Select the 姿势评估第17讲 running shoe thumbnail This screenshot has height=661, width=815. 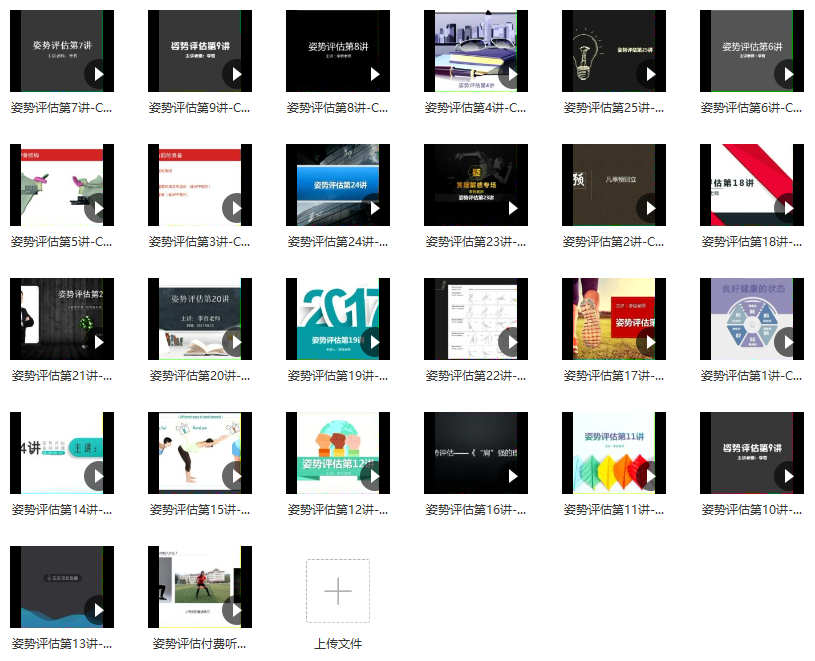613,318
